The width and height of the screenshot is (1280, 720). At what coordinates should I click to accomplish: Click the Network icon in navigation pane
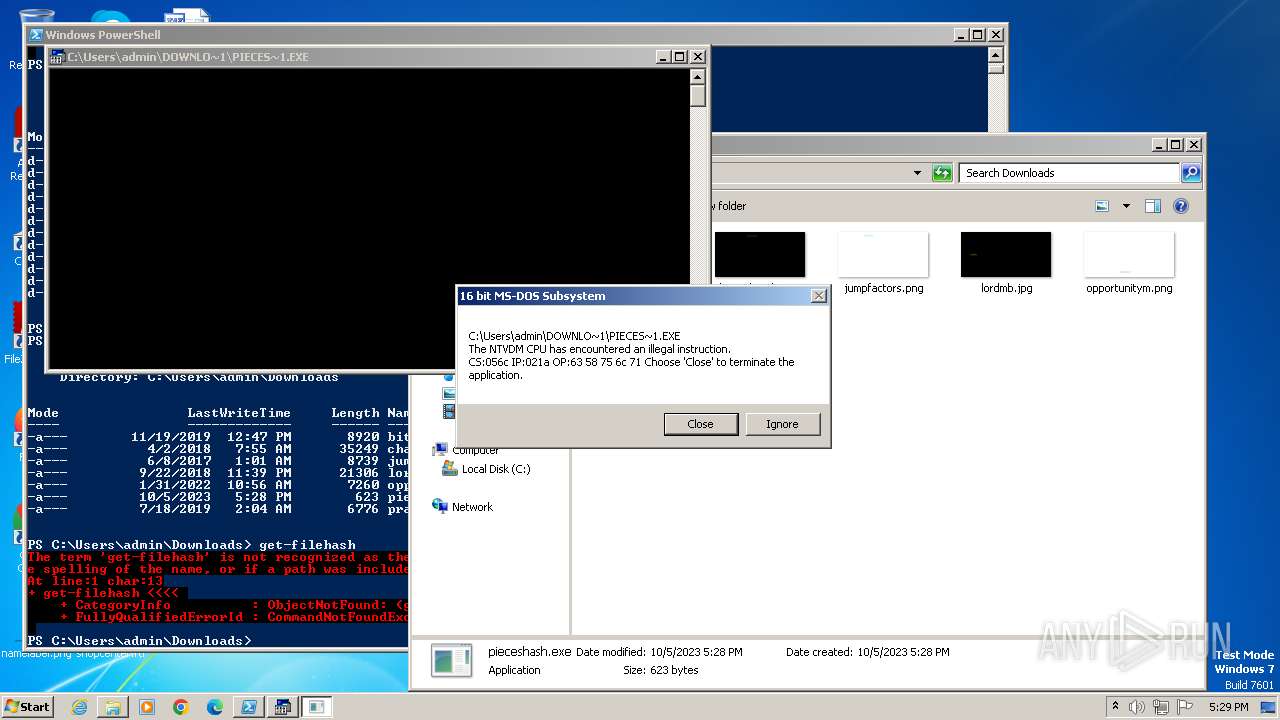[440, 506]
